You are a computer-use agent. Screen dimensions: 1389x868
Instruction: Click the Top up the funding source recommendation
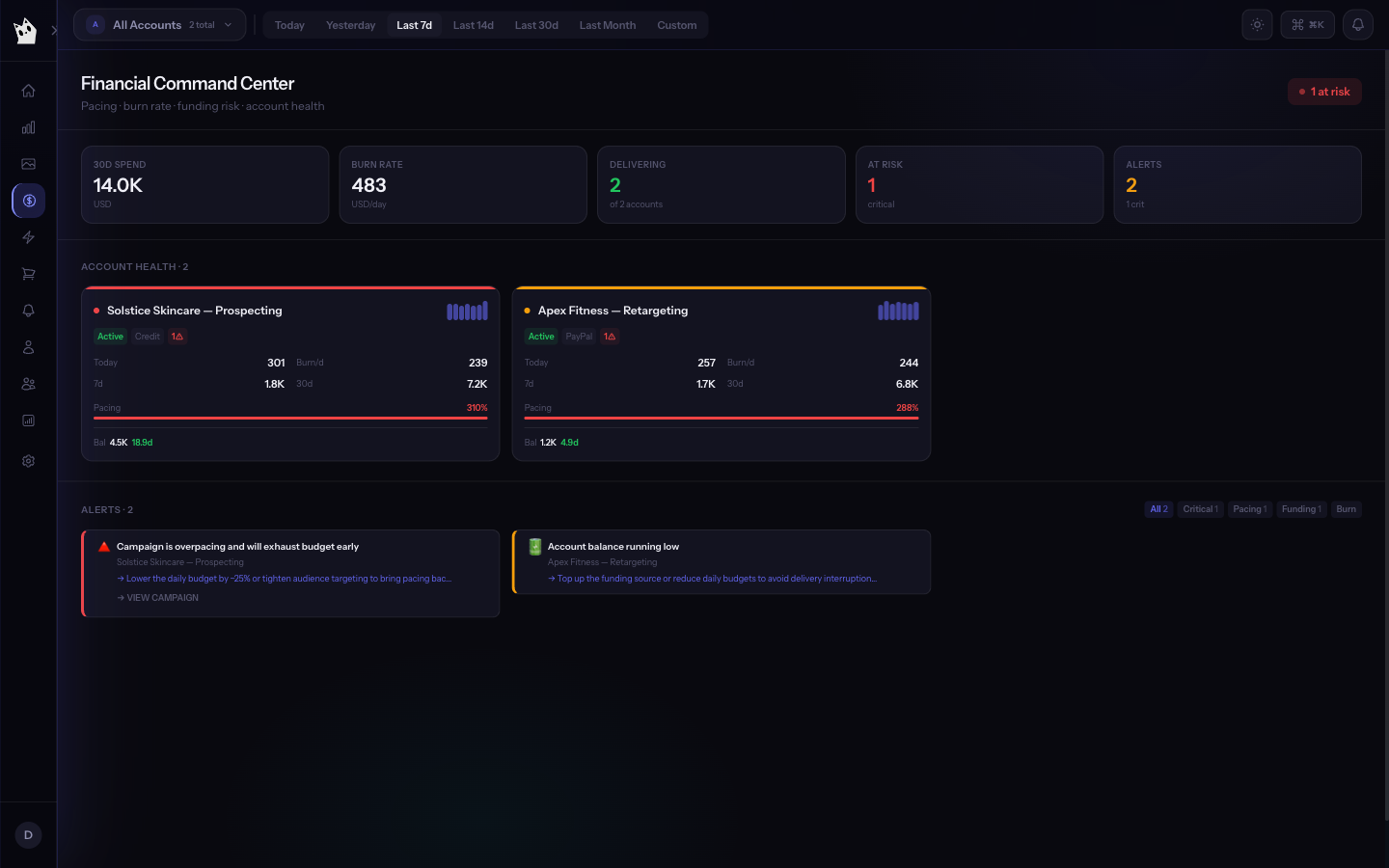pyautogui.click(x=712, y=579)
